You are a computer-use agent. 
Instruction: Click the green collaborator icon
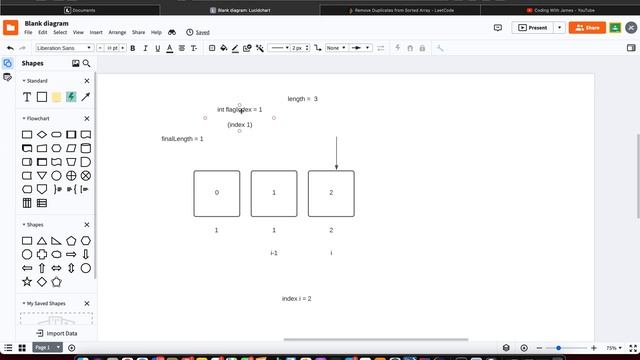615,28
